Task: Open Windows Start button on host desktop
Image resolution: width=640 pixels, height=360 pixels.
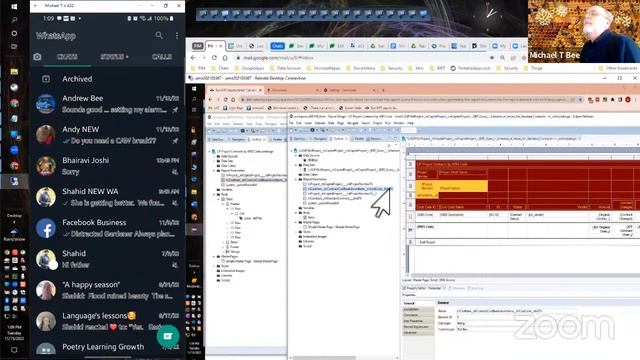Action: point(14,7)
